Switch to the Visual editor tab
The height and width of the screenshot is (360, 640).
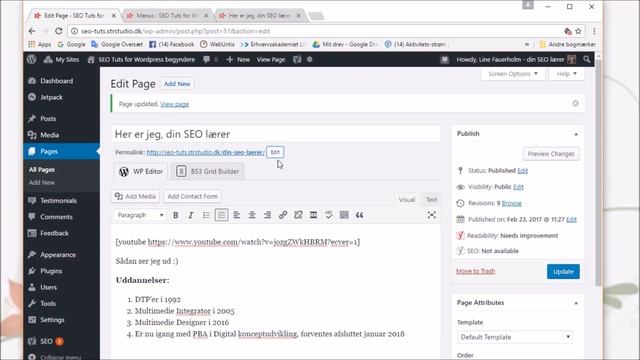407,200
